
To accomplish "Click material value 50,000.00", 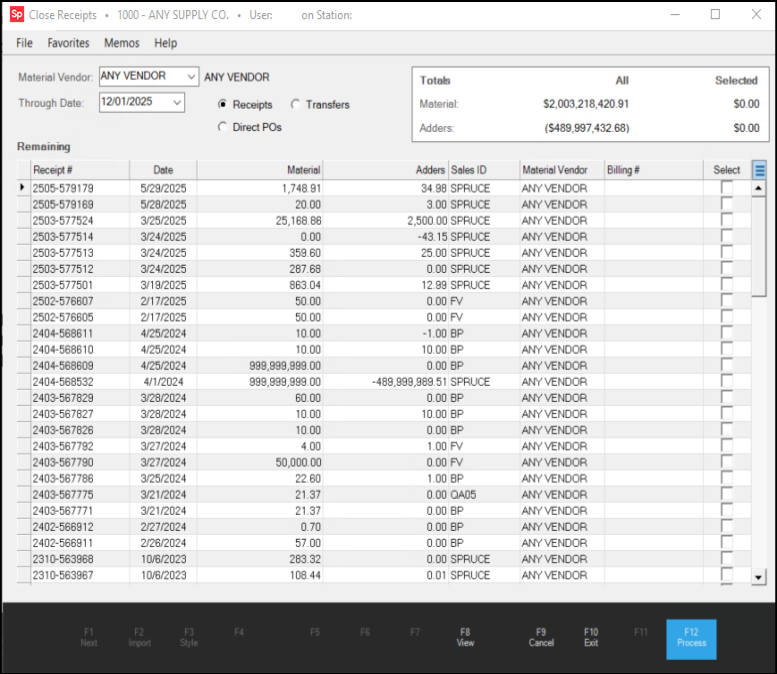I will coord(298,462).
